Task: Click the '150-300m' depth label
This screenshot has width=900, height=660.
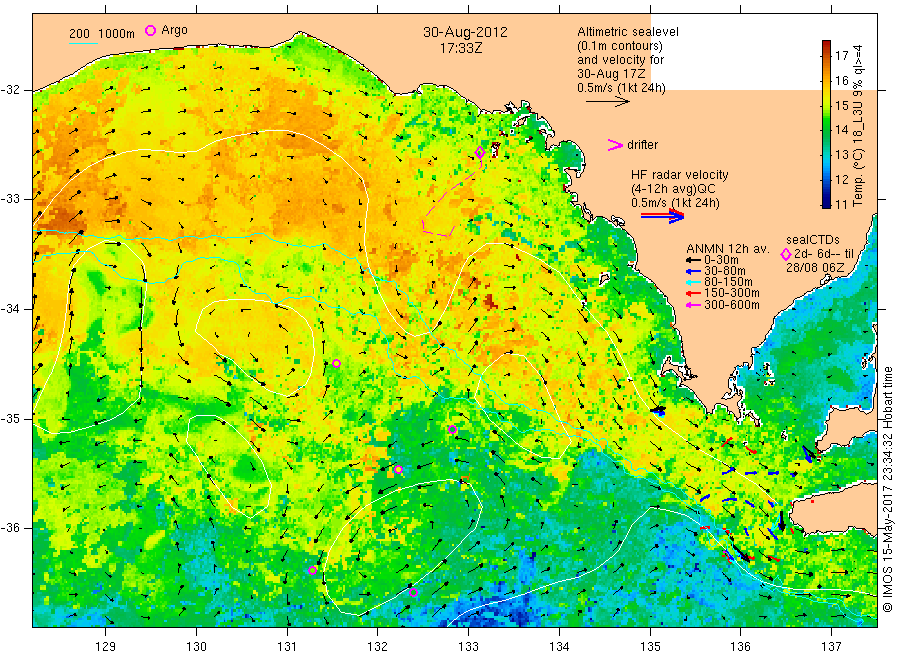Action: [x=732, y=294]
